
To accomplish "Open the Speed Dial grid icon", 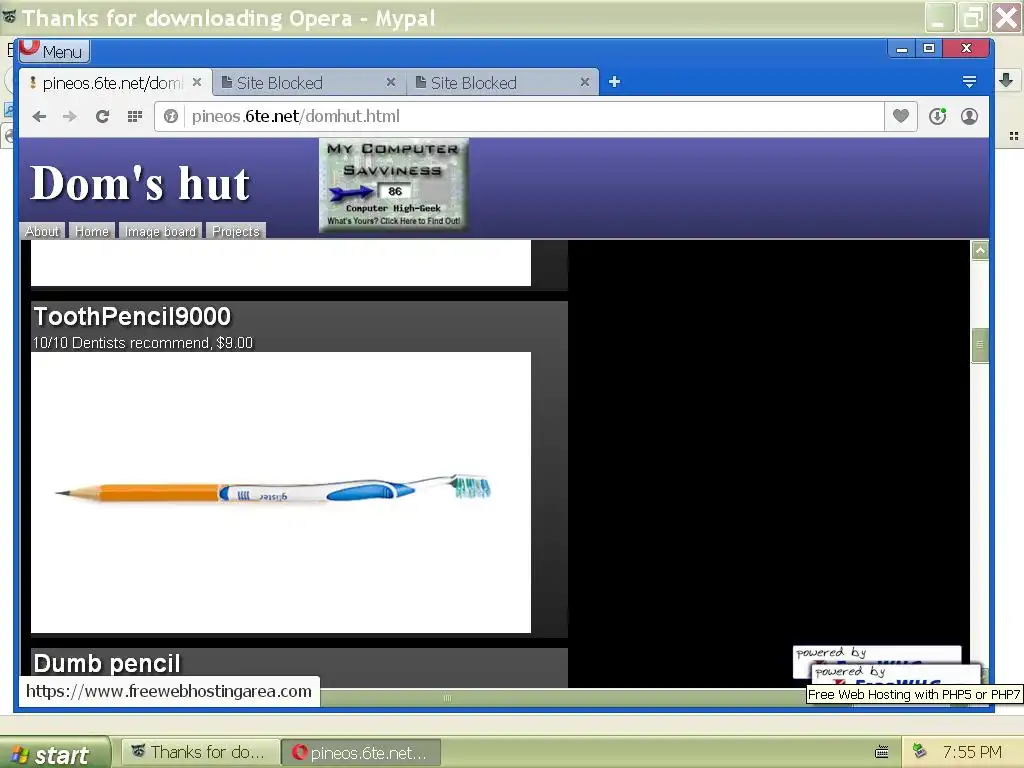I will [x=135, y=116].
